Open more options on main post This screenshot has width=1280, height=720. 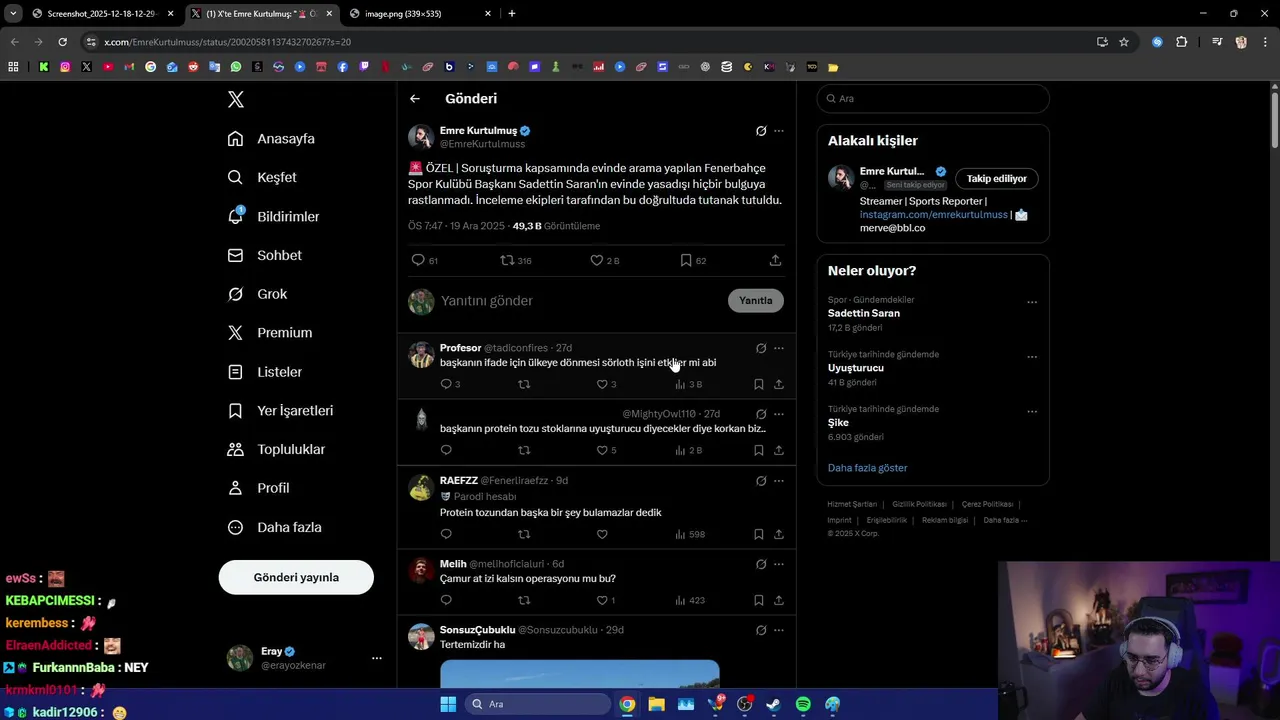pyautogui.click(x=779, y=131)
